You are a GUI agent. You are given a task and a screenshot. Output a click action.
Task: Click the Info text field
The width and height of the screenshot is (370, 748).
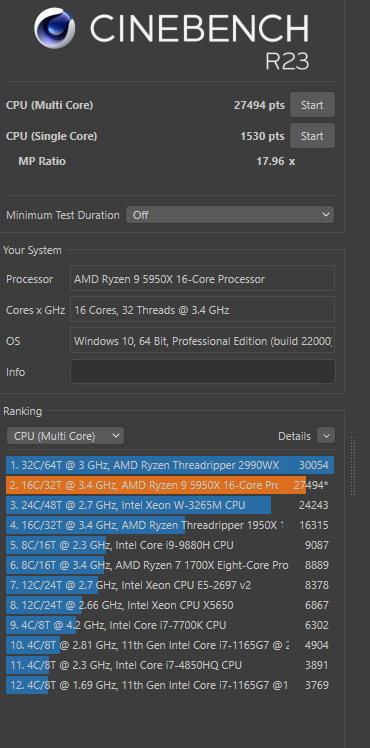[x=203, y=372]
